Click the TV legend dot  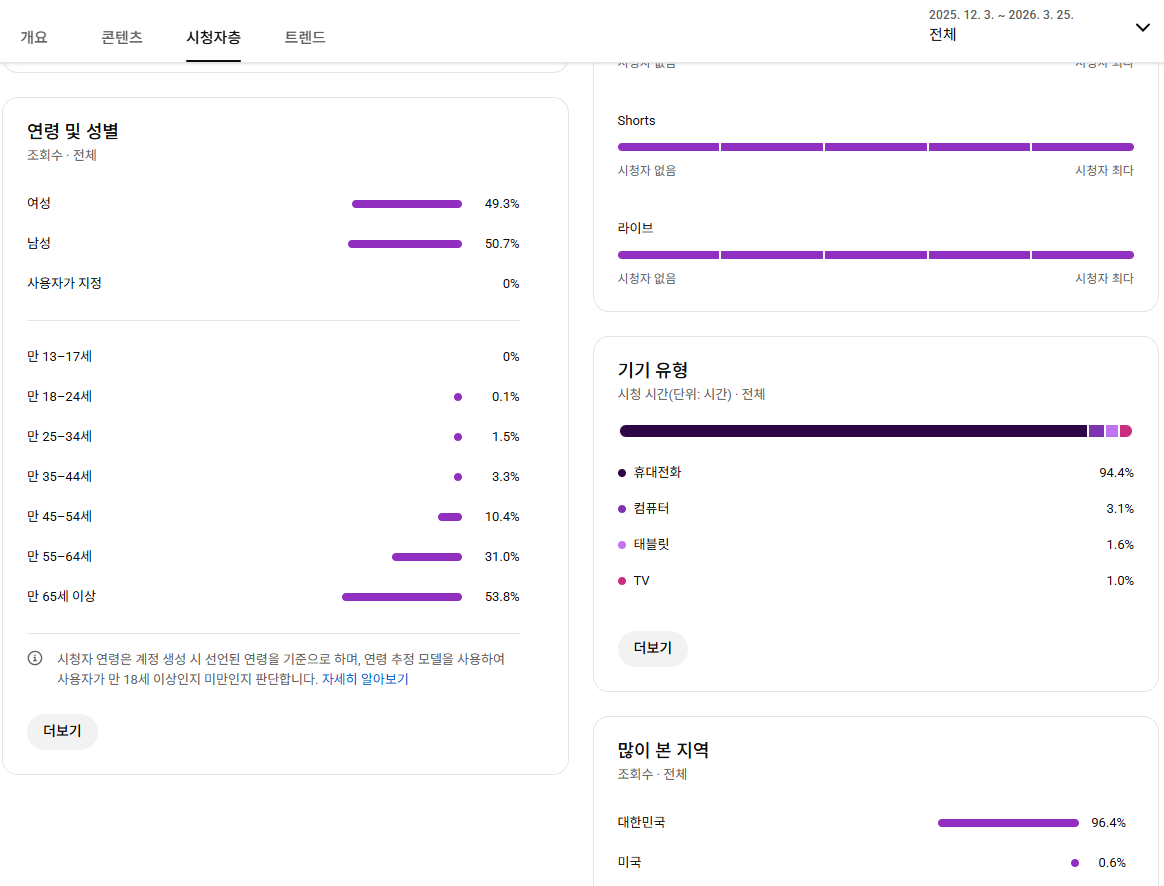pos(622,581)
